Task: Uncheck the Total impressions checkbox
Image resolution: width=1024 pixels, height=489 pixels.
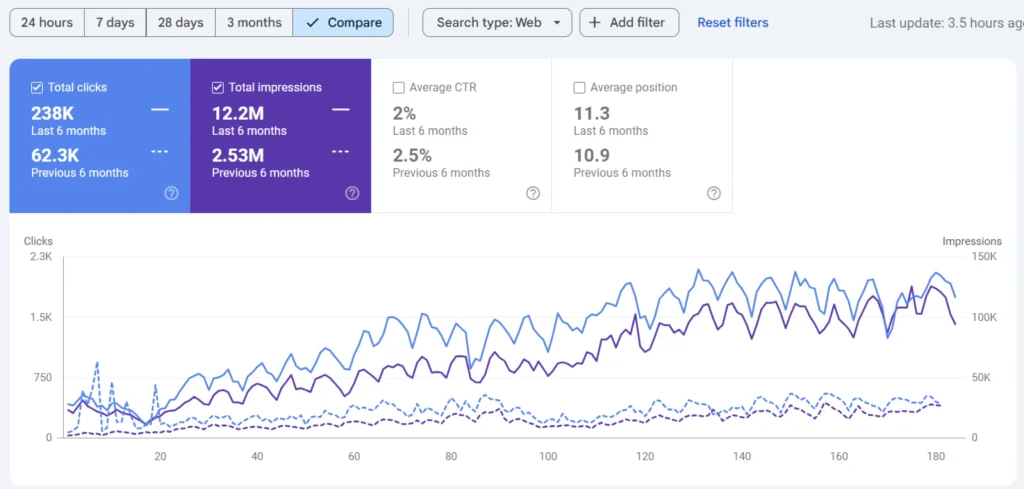Action: point(218,88)
